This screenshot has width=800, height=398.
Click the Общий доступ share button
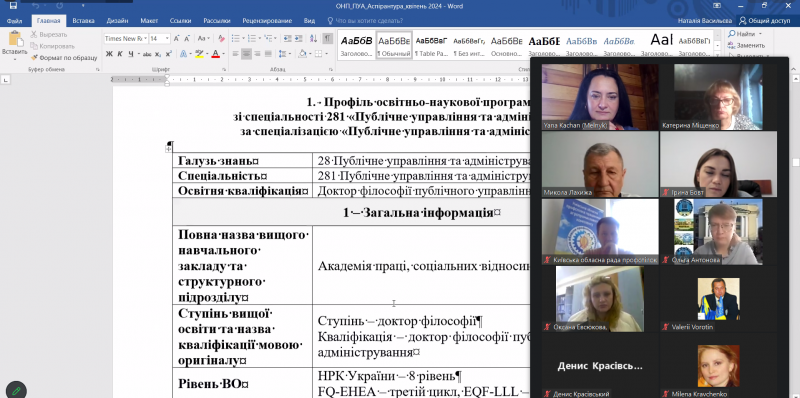click(764, 21)
